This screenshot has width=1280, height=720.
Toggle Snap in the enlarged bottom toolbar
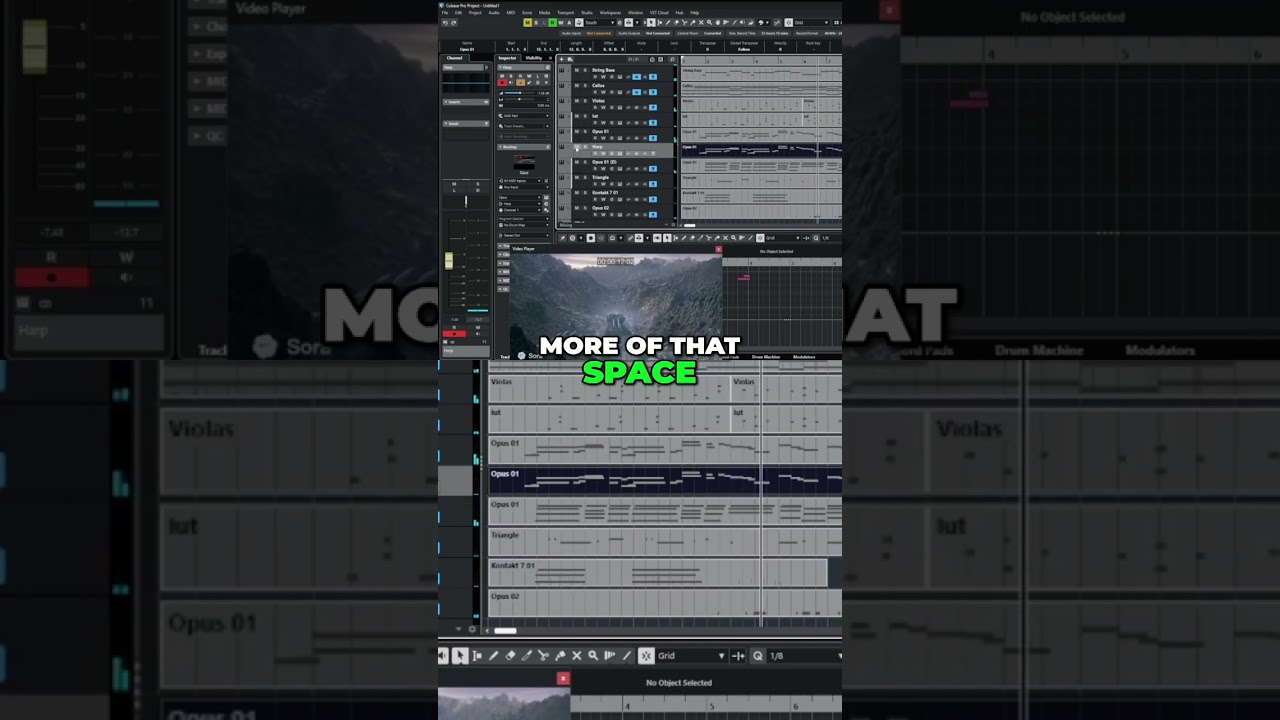pyautogui.click(x=646, y=656)
